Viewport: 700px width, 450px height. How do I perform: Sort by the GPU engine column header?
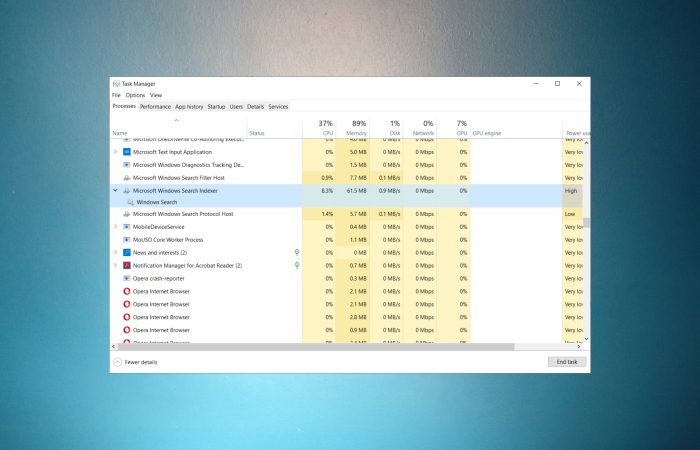pos(516,129)
